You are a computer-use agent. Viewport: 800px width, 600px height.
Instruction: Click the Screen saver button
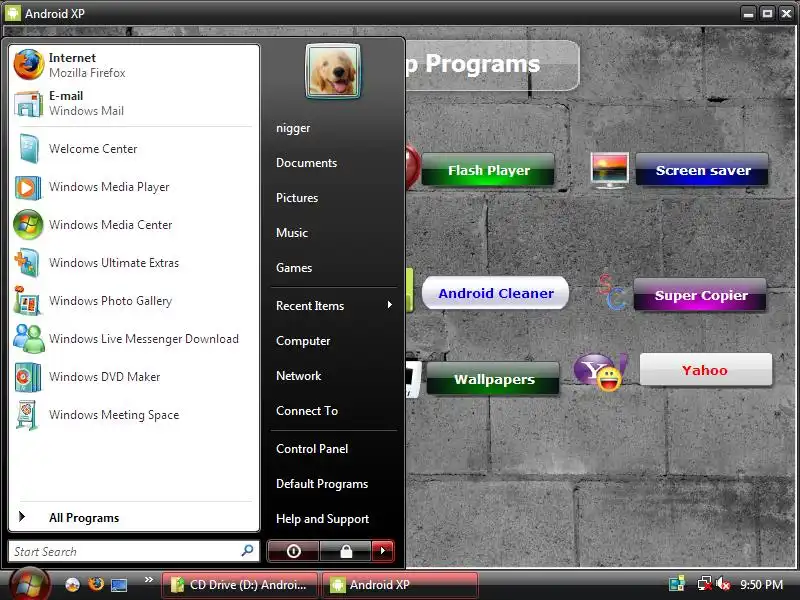click(x=702, y=170)
